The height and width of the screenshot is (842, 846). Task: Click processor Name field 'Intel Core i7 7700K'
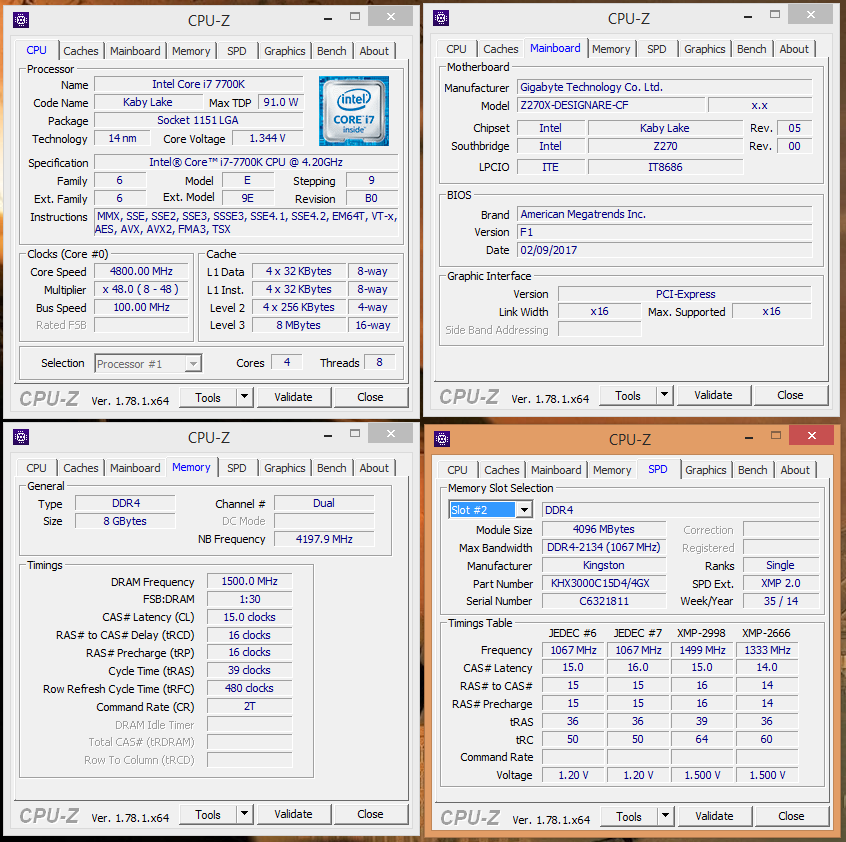point(199,84)
